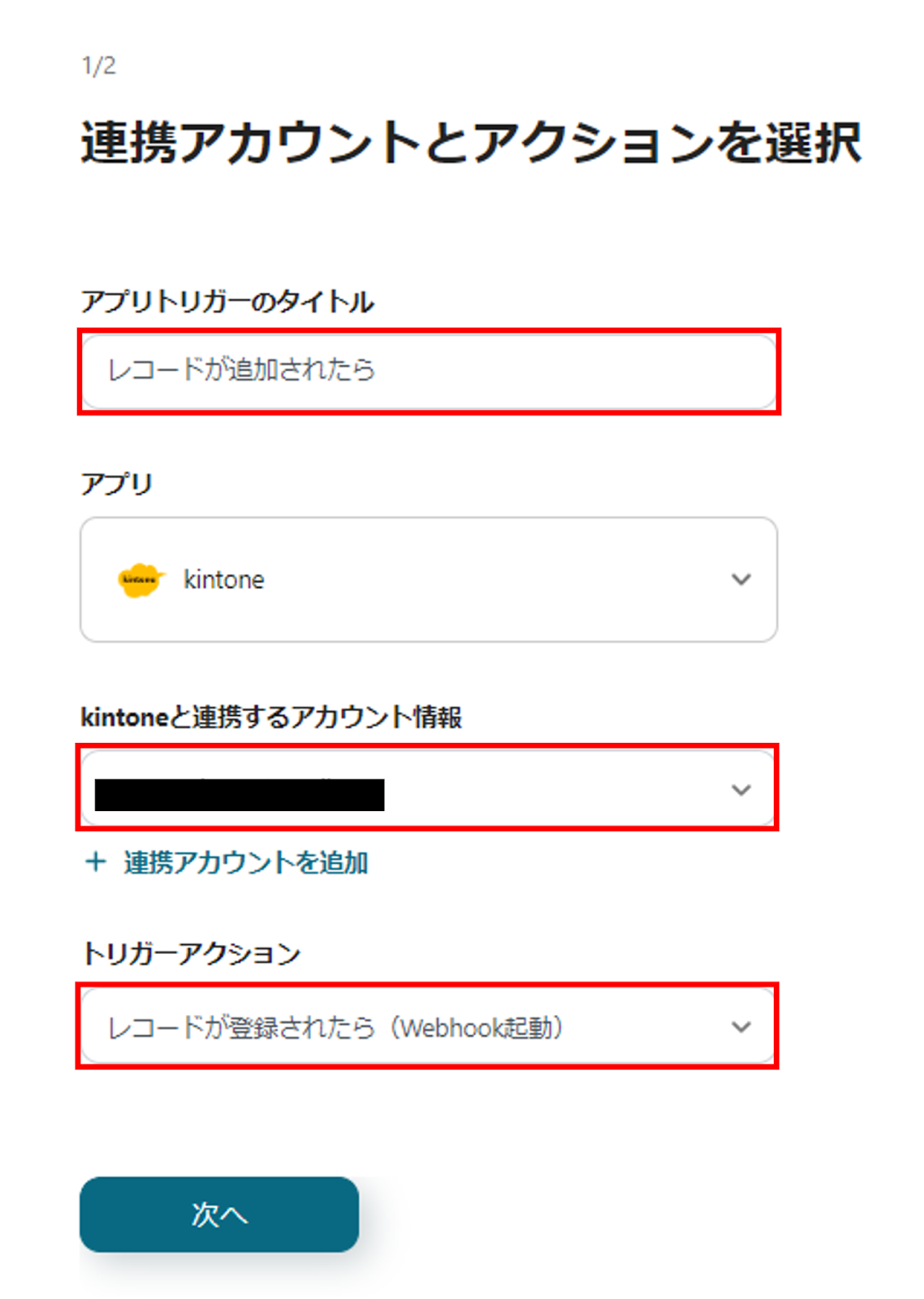
Task: Open the レコードが登録されたら（Webhook起動）trigger option
Action: (335, 1028)
